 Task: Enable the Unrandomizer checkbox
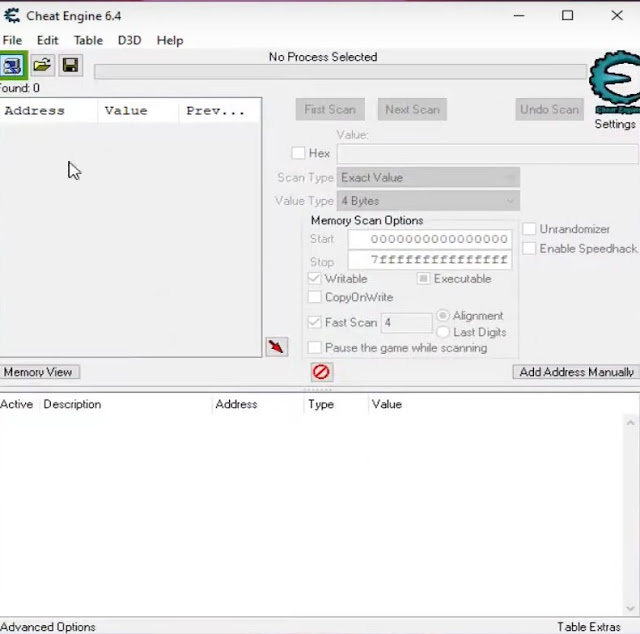[x=529, y=229]
